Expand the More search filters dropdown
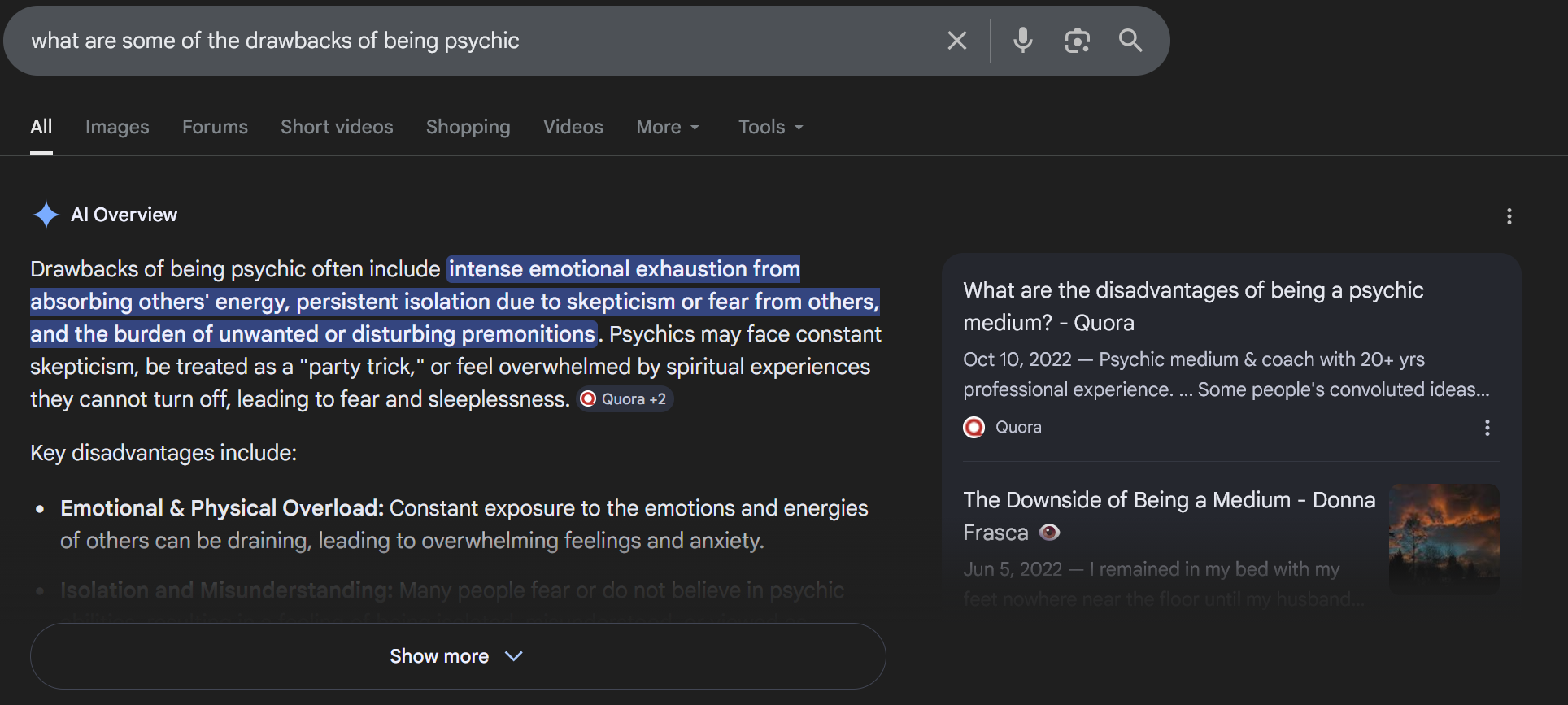Viewport: 1568px width, 705px height. click(x=668, y=127)
